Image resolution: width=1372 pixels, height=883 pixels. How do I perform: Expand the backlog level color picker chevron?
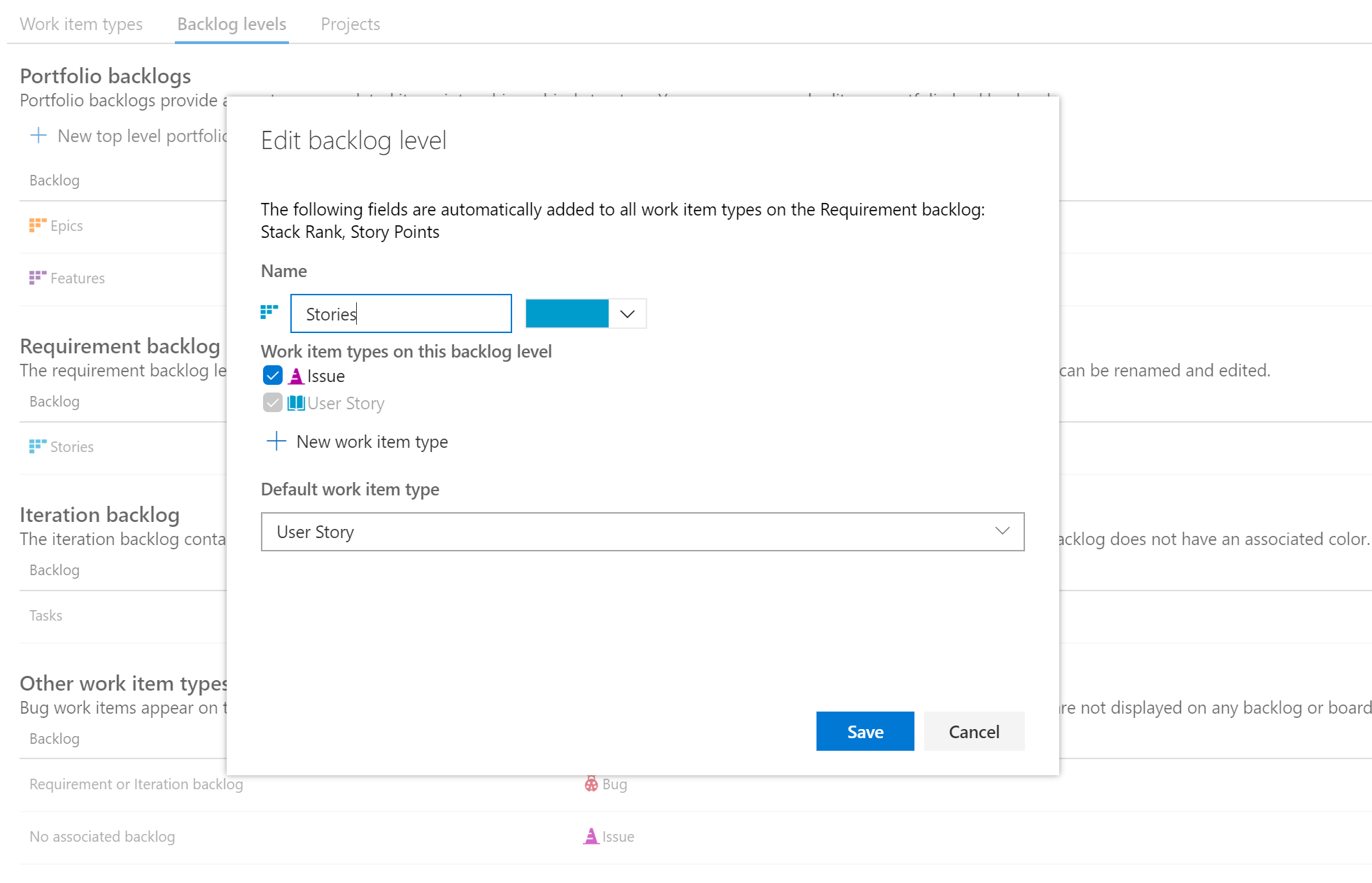pos(628,313)
